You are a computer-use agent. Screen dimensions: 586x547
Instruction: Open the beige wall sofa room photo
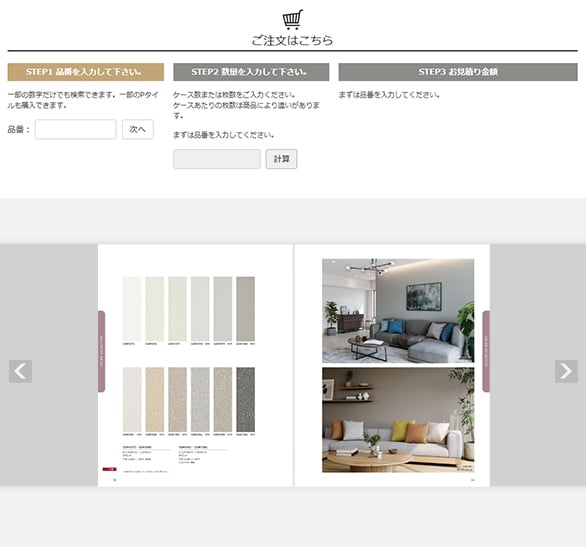398,420
